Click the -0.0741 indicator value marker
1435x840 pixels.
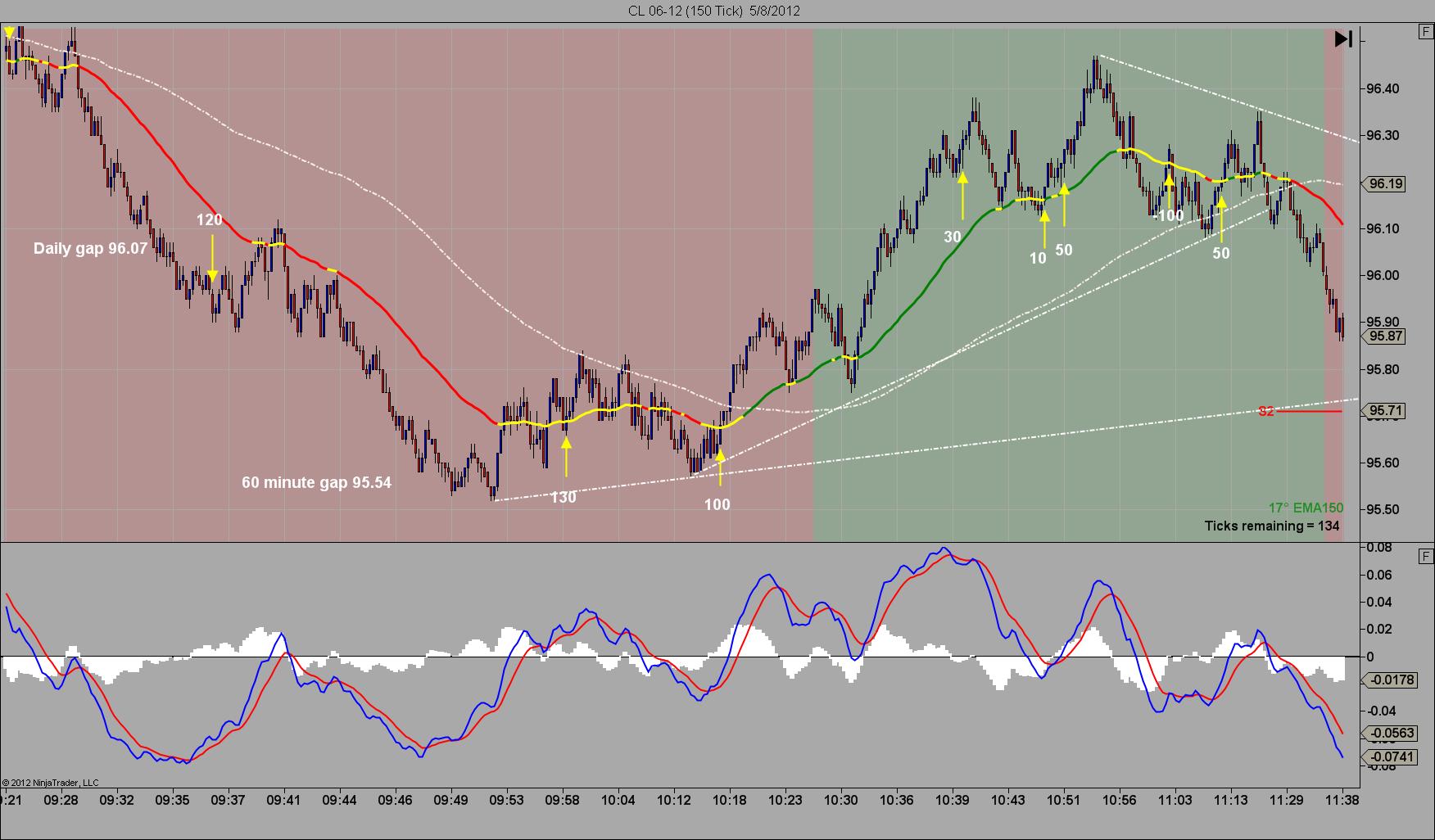tap(1390, 757)
